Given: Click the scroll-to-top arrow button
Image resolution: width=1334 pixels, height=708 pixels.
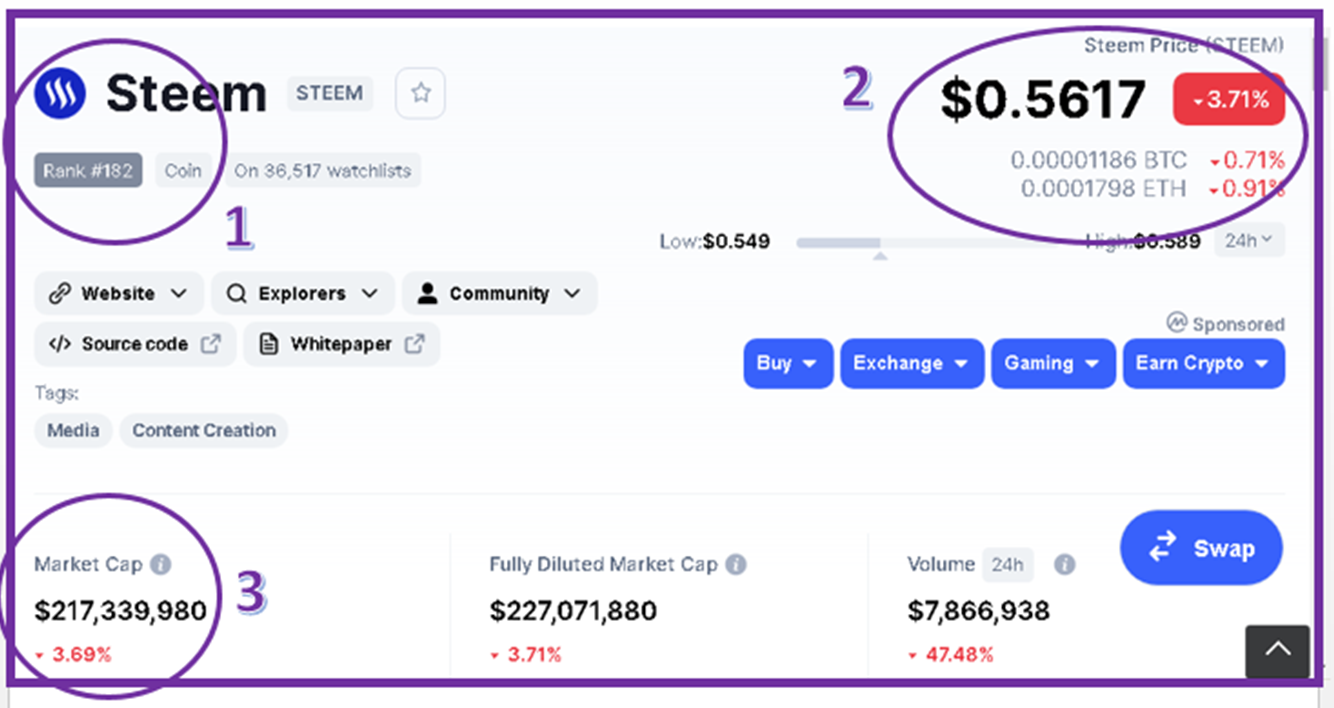Looking at the screenshot, I should tap(1277, 652).
